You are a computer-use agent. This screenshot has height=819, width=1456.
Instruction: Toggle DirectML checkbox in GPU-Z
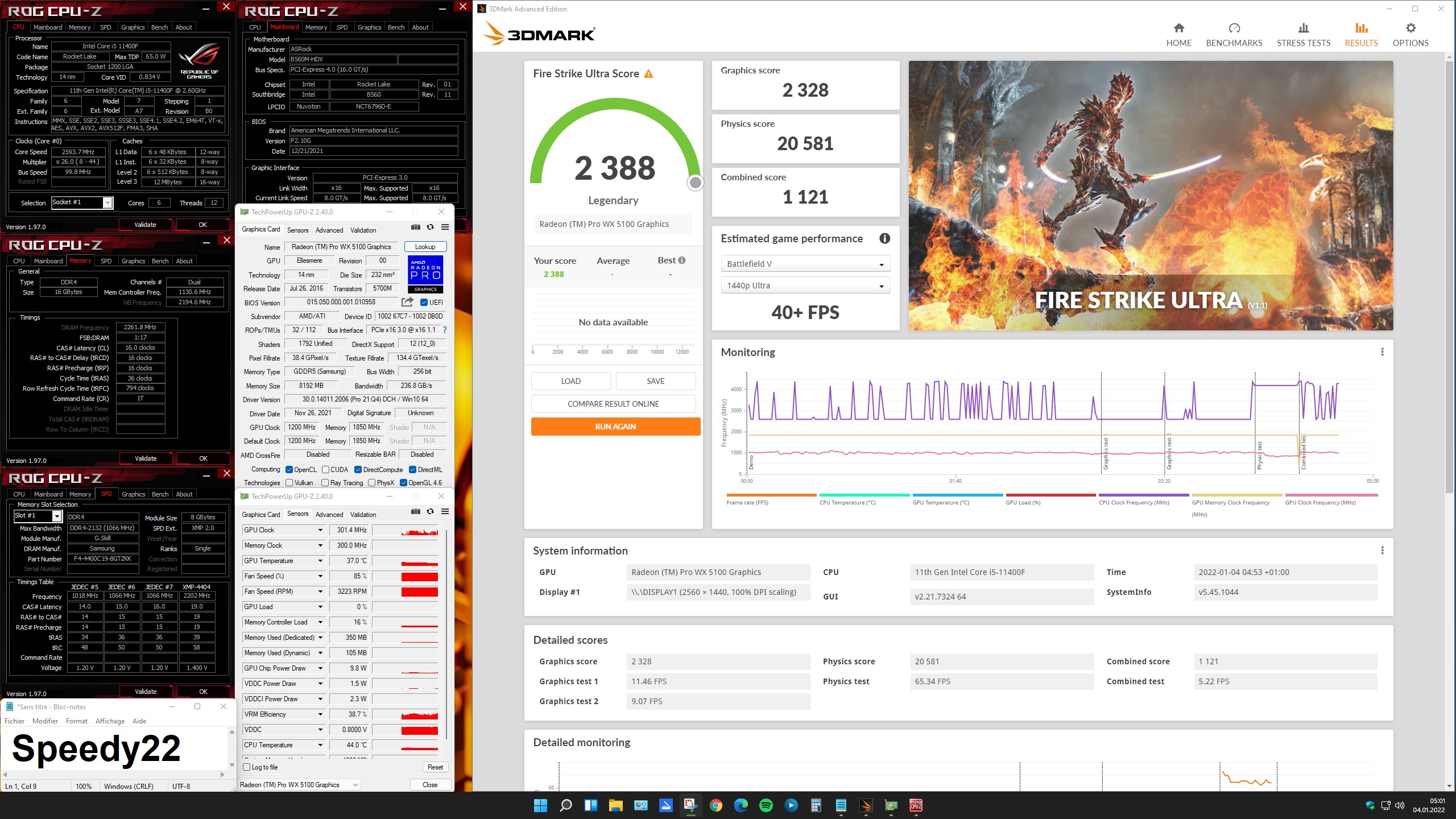pyautogui.click(x=412, y=469)
